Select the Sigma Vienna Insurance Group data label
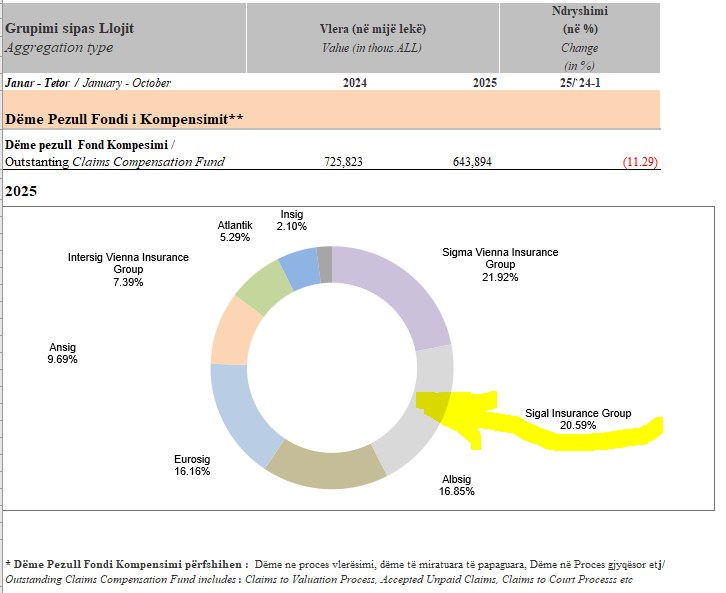This screenshot has width=726, height=593. click(500, 265)
